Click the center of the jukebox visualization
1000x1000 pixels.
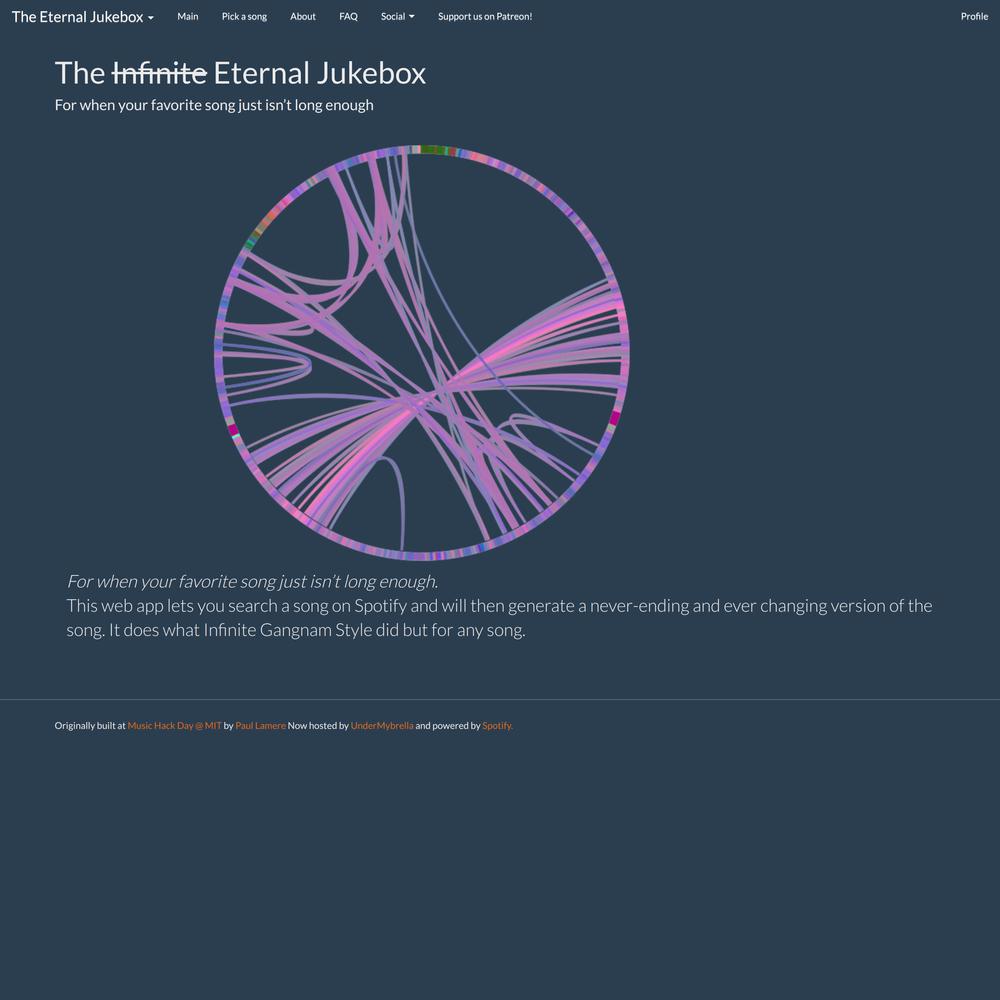[x=422, y=353]
